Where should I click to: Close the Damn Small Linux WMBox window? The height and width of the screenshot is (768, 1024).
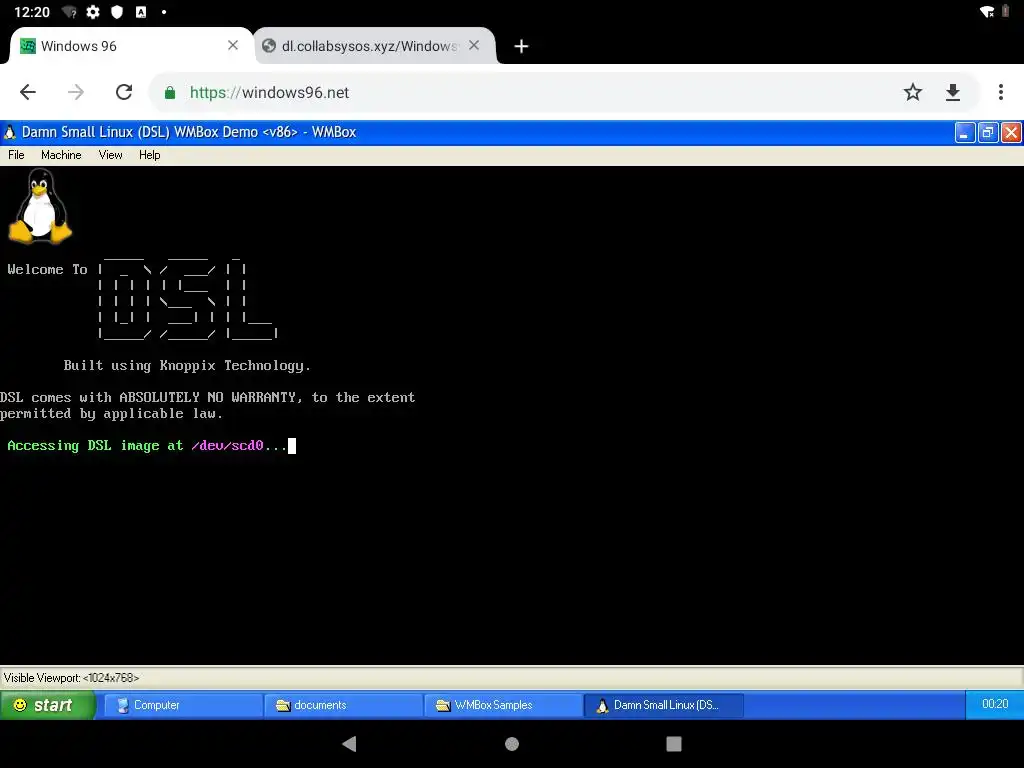point(1011,133)
